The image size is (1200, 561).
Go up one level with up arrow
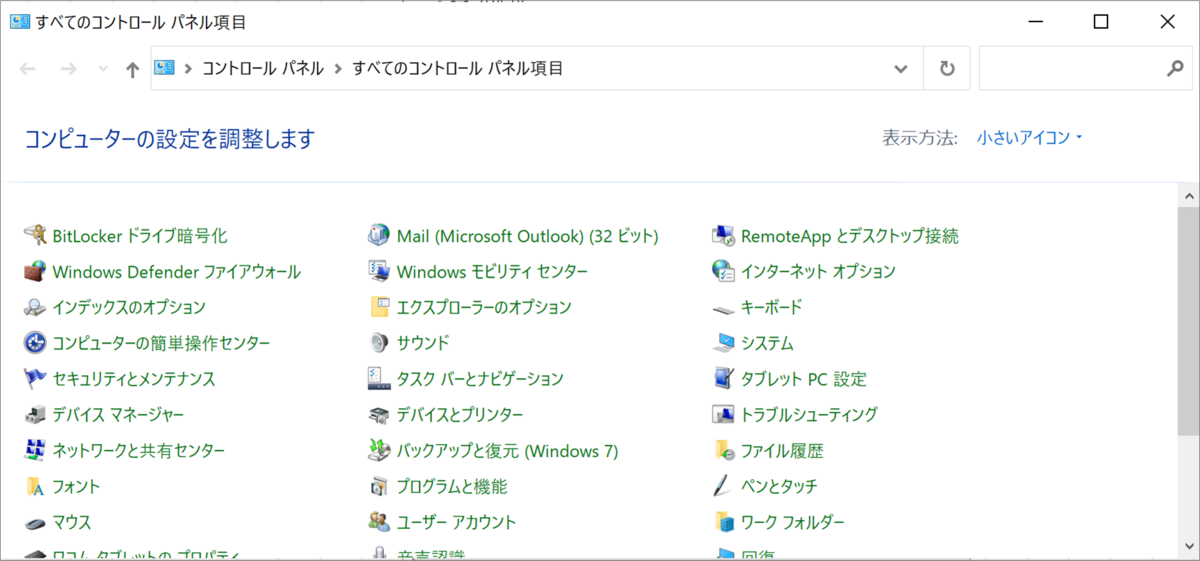pos(132,69)
